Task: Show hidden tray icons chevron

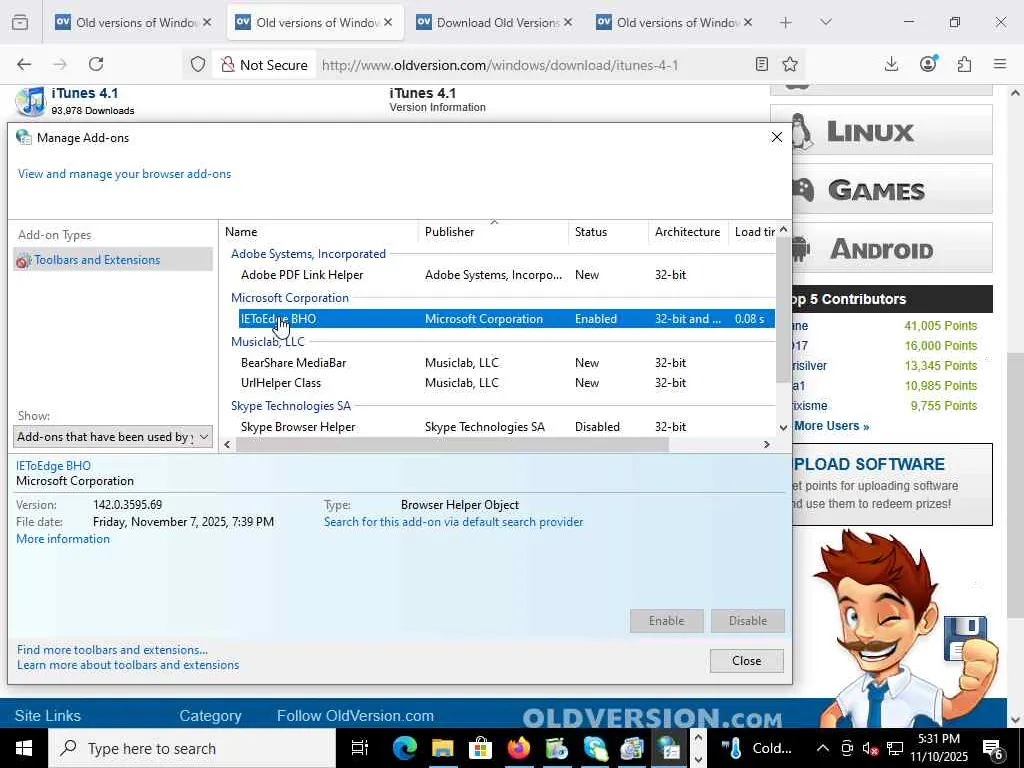Action: [x=823, y=748]
